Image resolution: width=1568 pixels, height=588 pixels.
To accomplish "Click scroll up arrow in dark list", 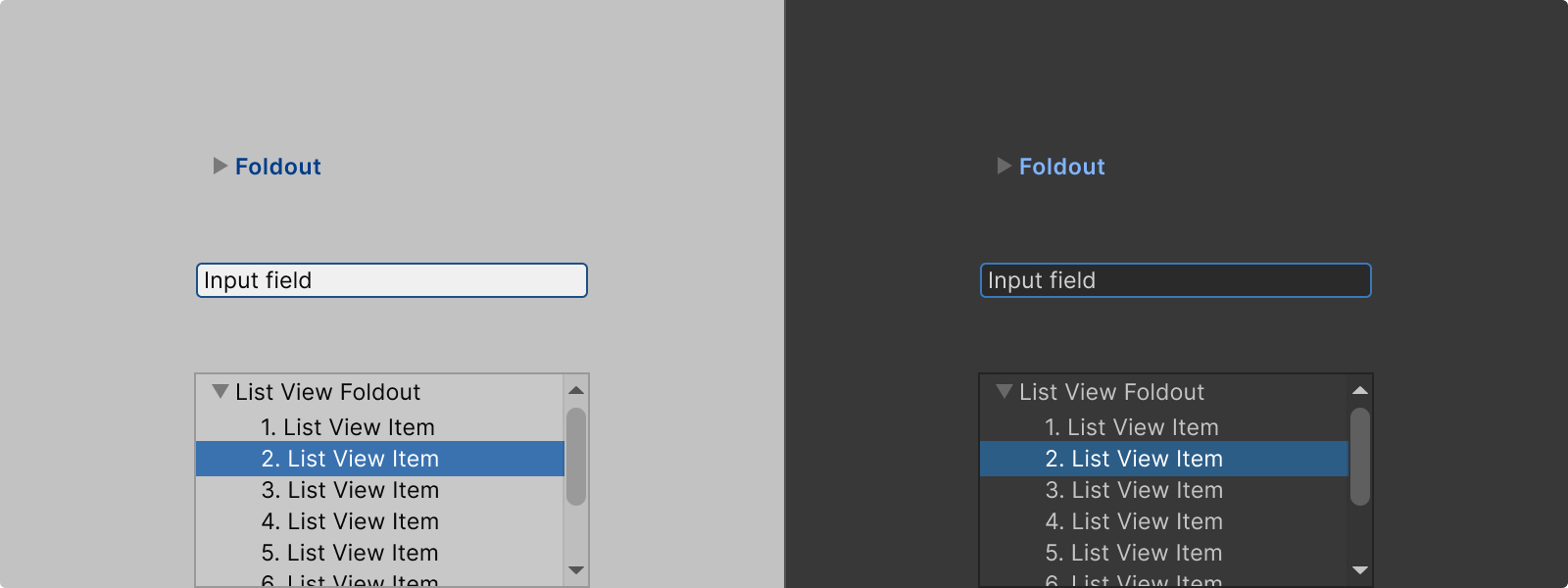I will (1360, 391).
